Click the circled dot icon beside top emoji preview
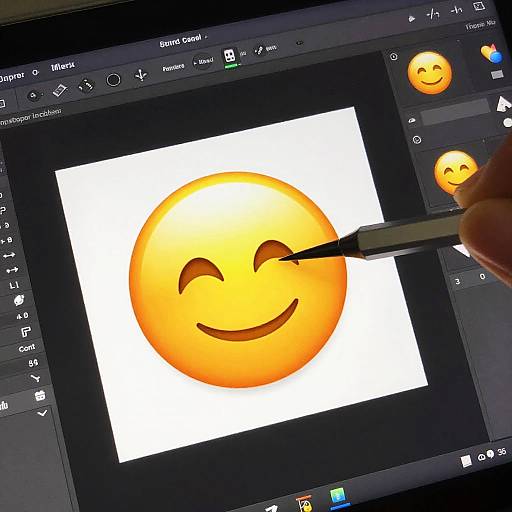This screenshot has height=512, width=512. click(394, 57)
